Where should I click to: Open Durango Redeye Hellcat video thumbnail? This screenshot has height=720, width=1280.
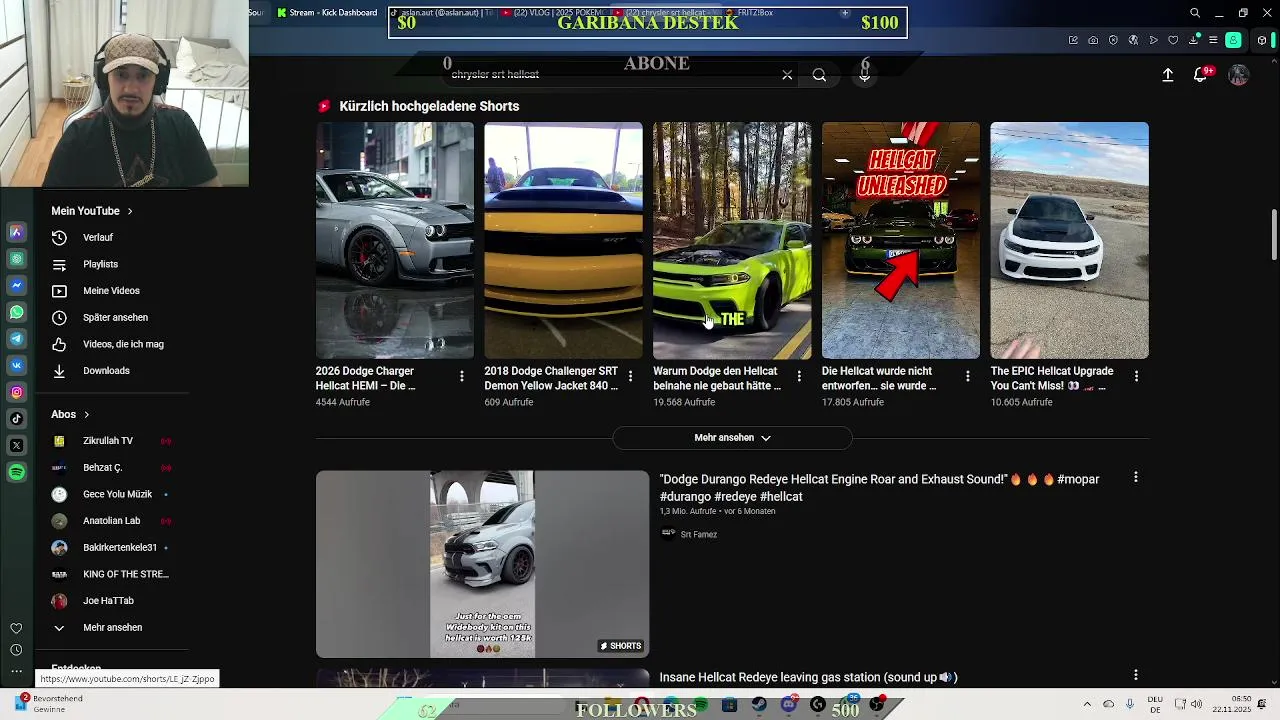[x=482, y=564]
